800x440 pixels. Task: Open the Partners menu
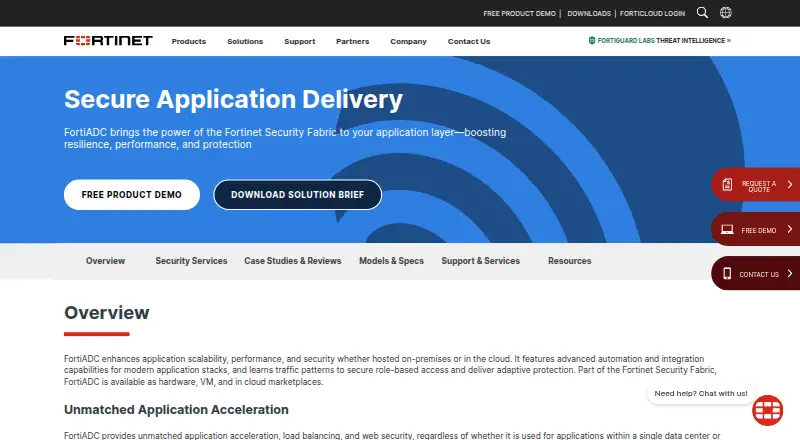(x=353, y=41)
